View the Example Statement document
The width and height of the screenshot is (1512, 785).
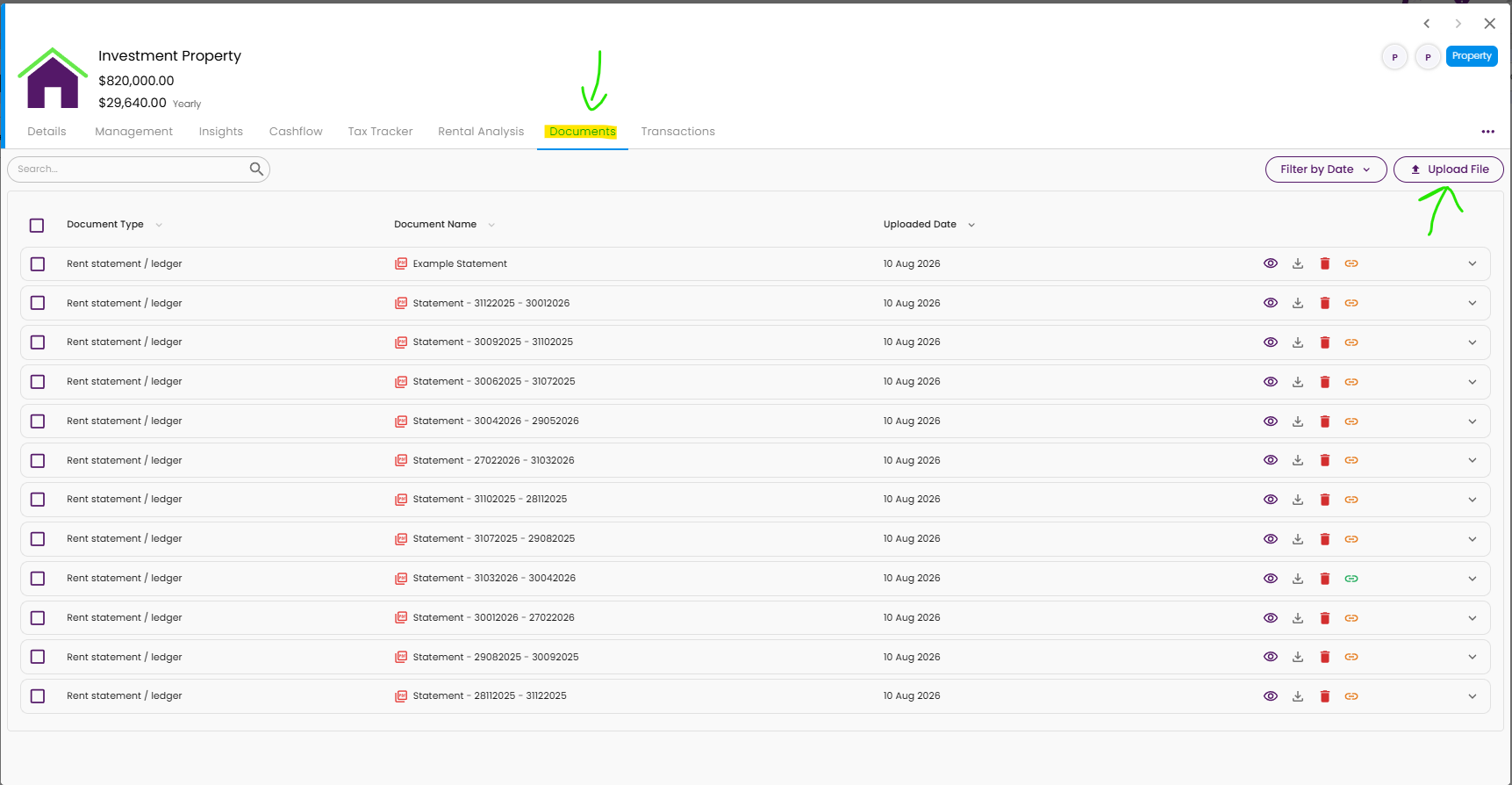1270,263
